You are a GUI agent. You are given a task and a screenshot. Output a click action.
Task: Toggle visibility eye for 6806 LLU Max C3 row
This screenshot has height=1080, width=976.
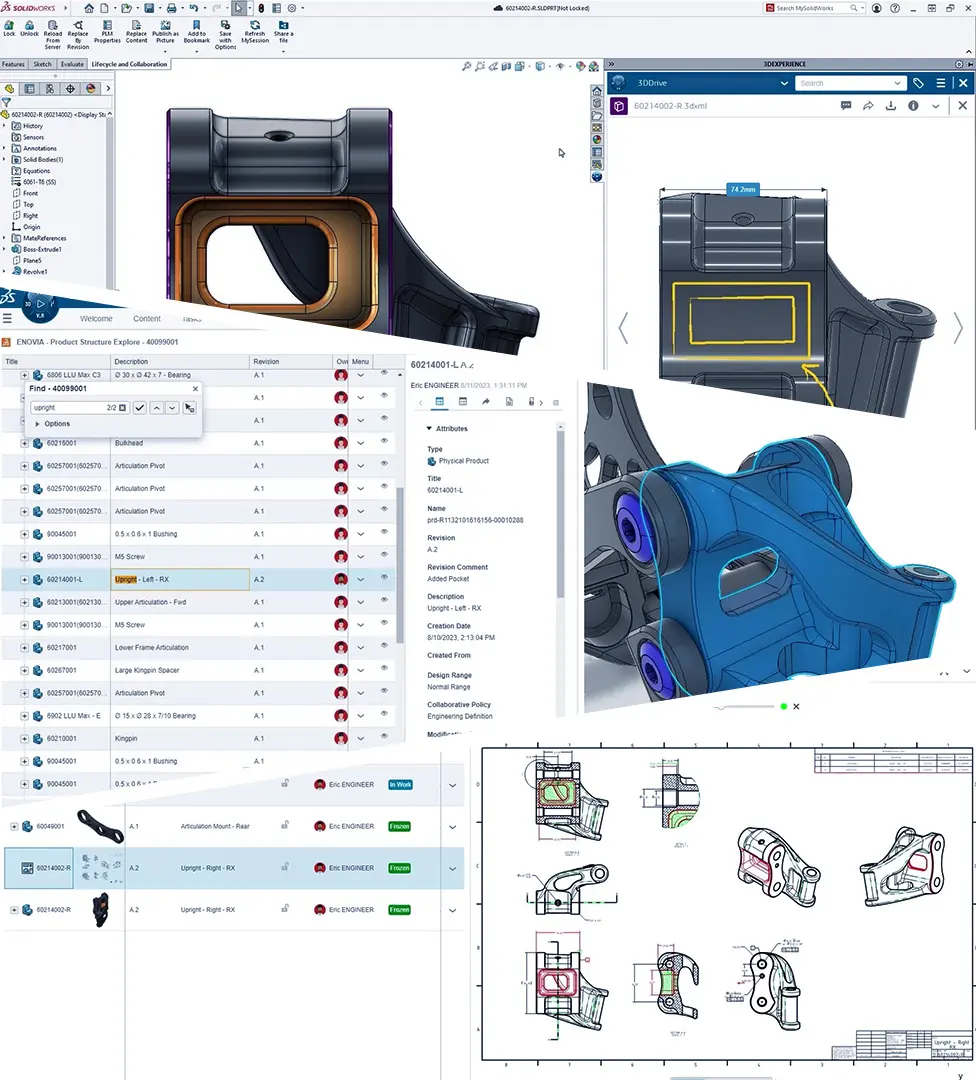point(384,373)
